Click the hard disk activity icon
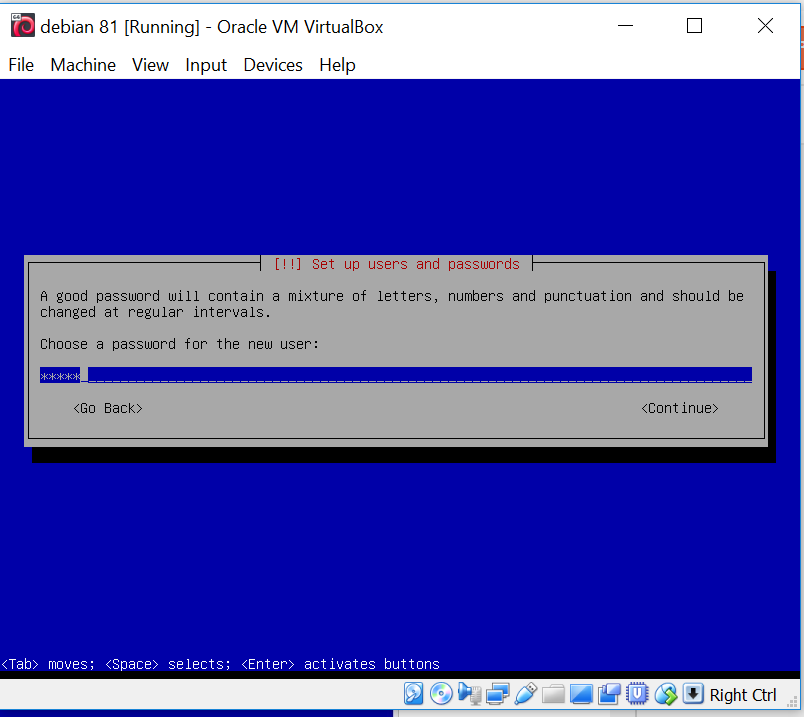 click(413, 694)
